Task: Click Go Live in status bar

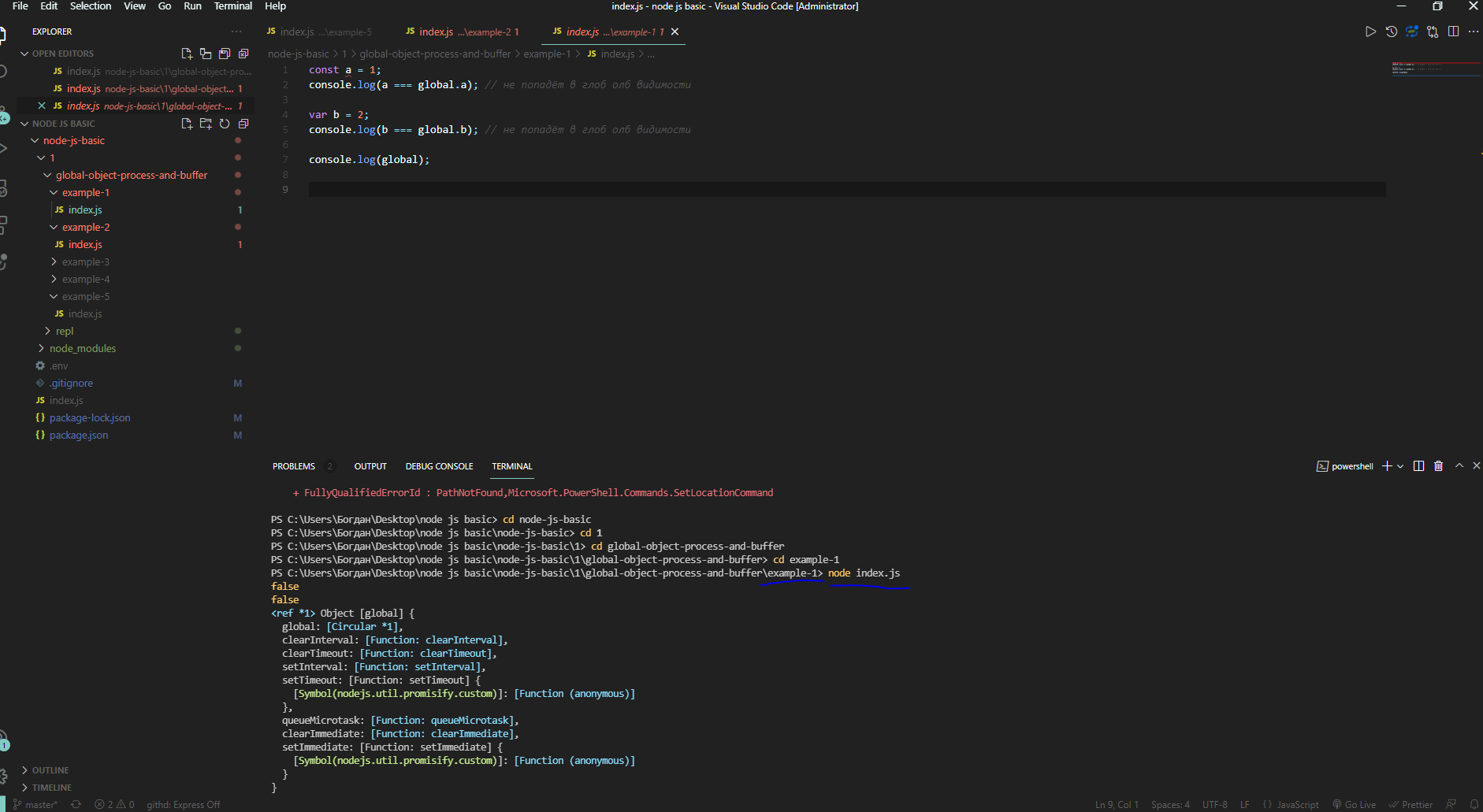Action: 1354,805
